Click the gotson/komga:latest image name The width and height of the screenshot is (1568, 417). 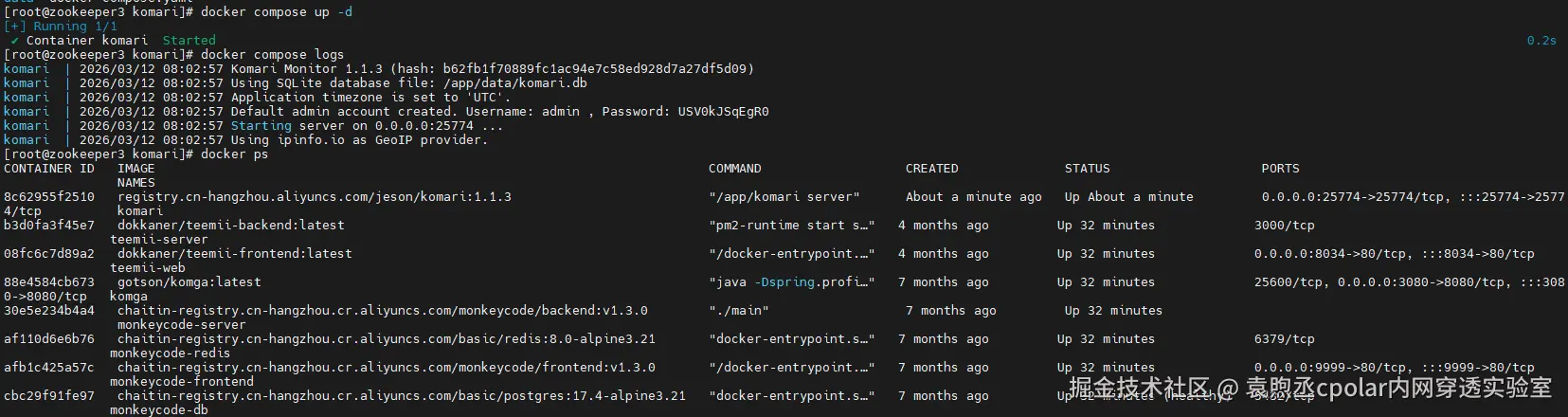(x=189, y=282)
